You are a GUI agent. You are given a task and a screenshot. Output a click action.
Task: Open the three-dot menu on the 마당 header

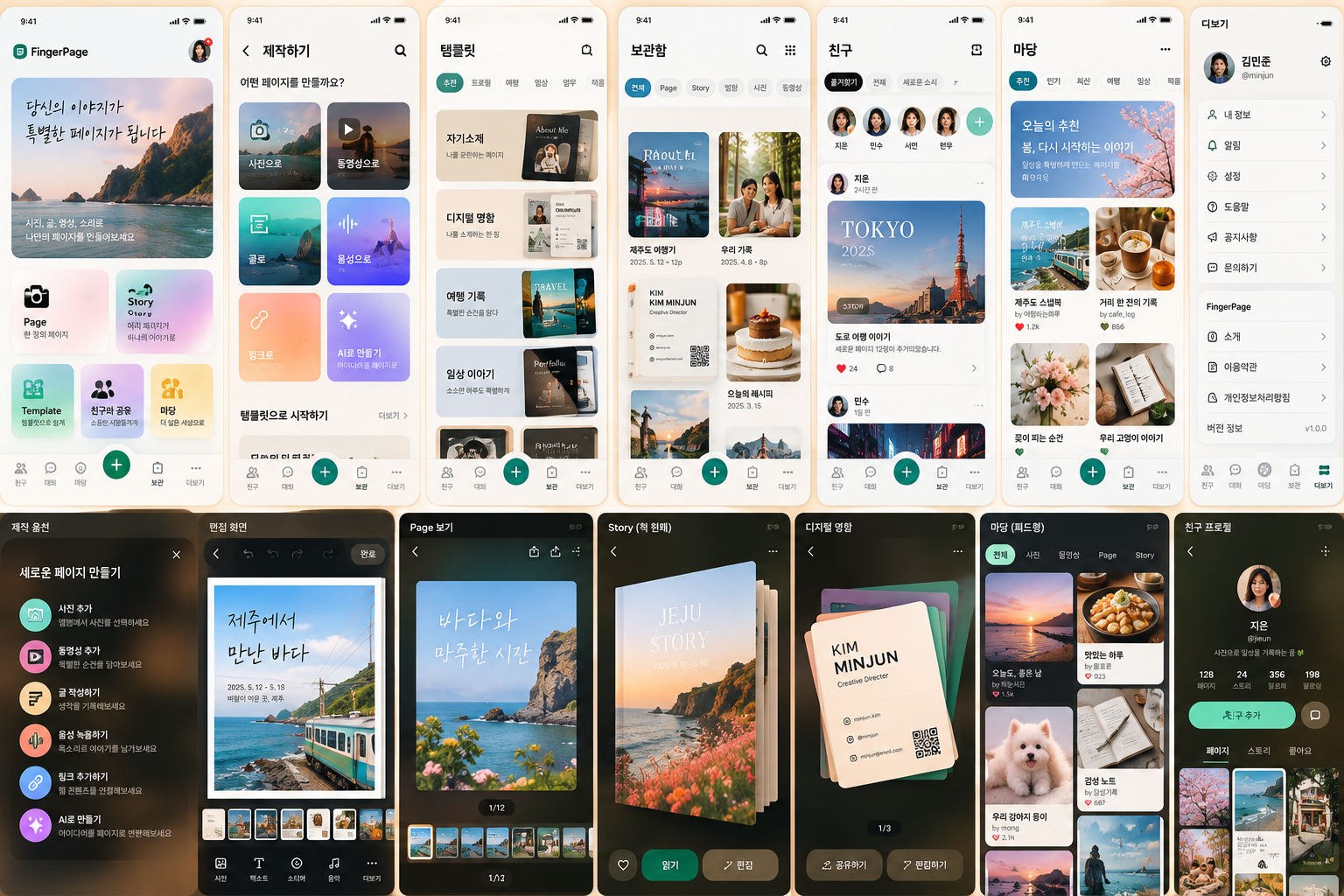pos(1165,49)
